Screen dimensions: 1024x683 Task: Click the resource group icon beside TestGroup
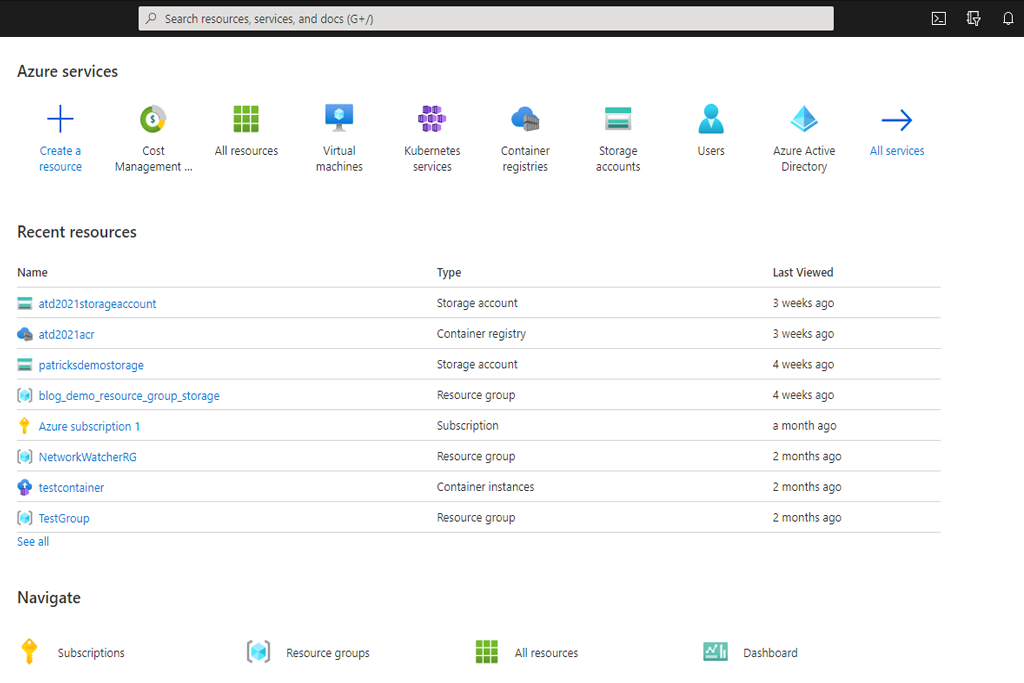(x=25, y=518)
